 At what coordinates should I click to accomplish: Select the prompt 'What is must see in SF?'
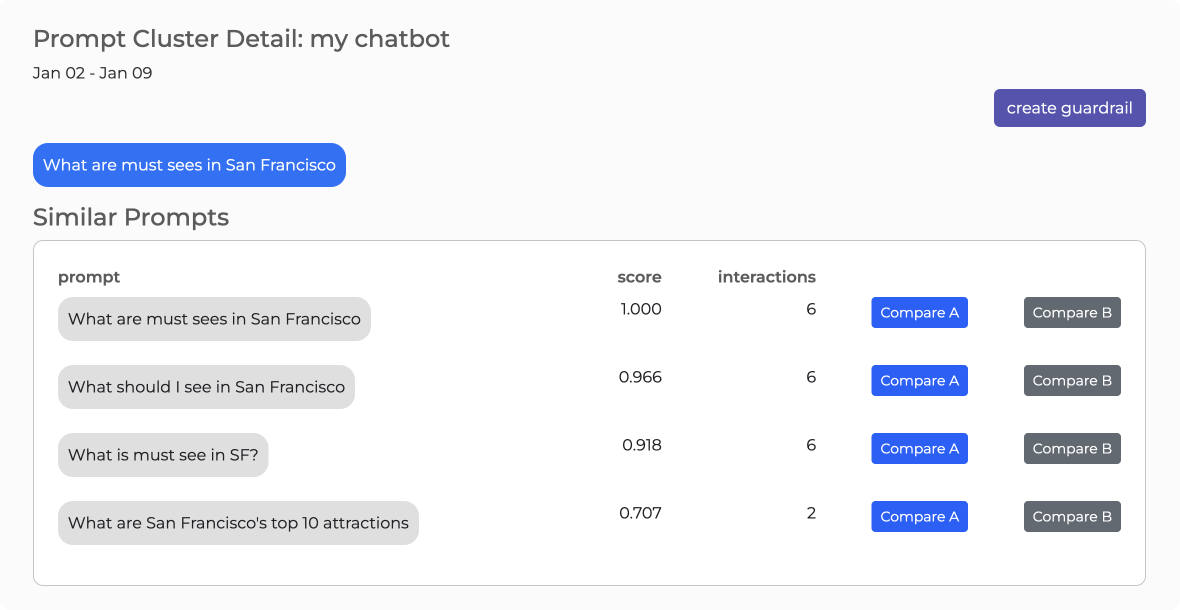[x=163, y=454]
